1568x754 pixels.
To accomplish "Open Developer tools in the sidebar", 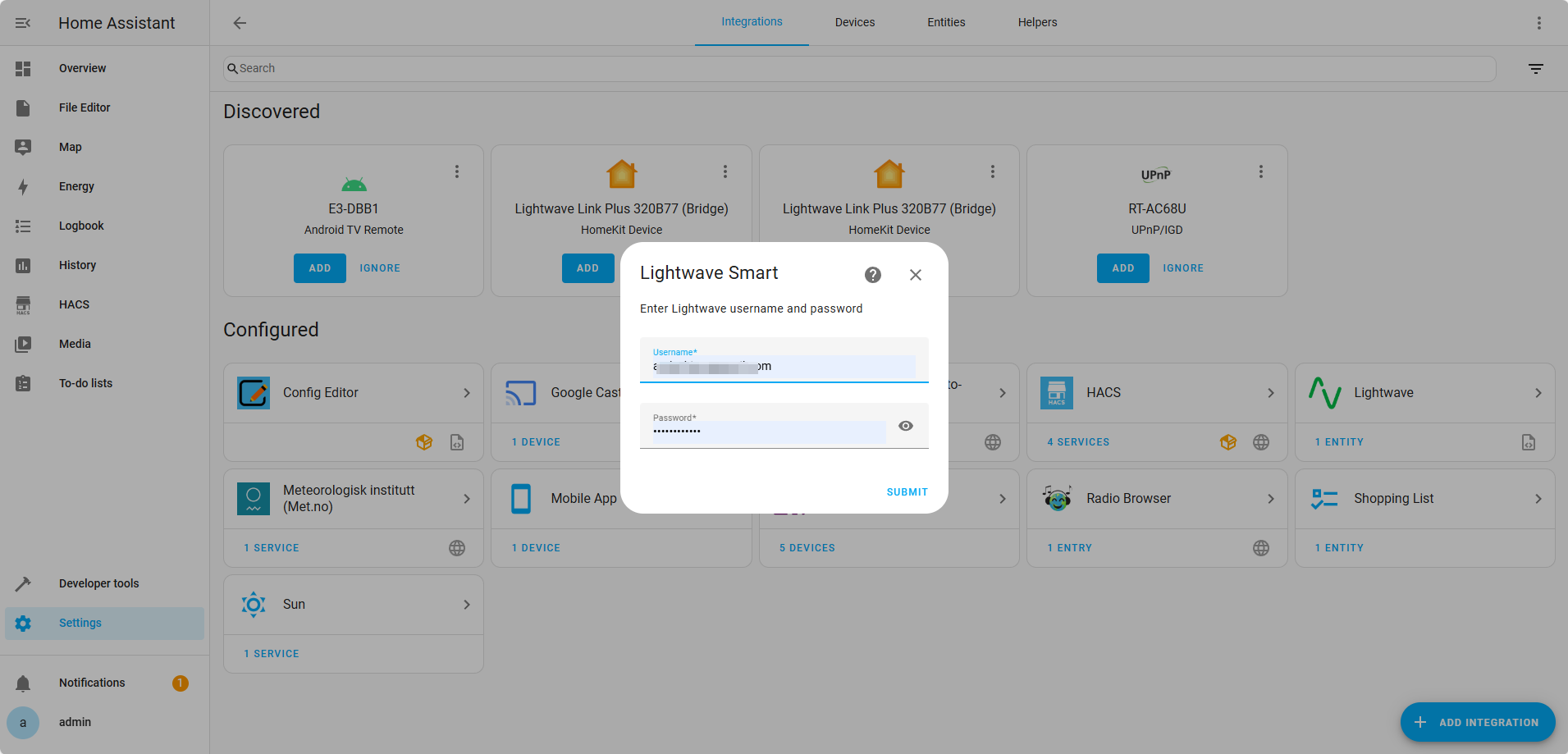I will pos(98,583).
